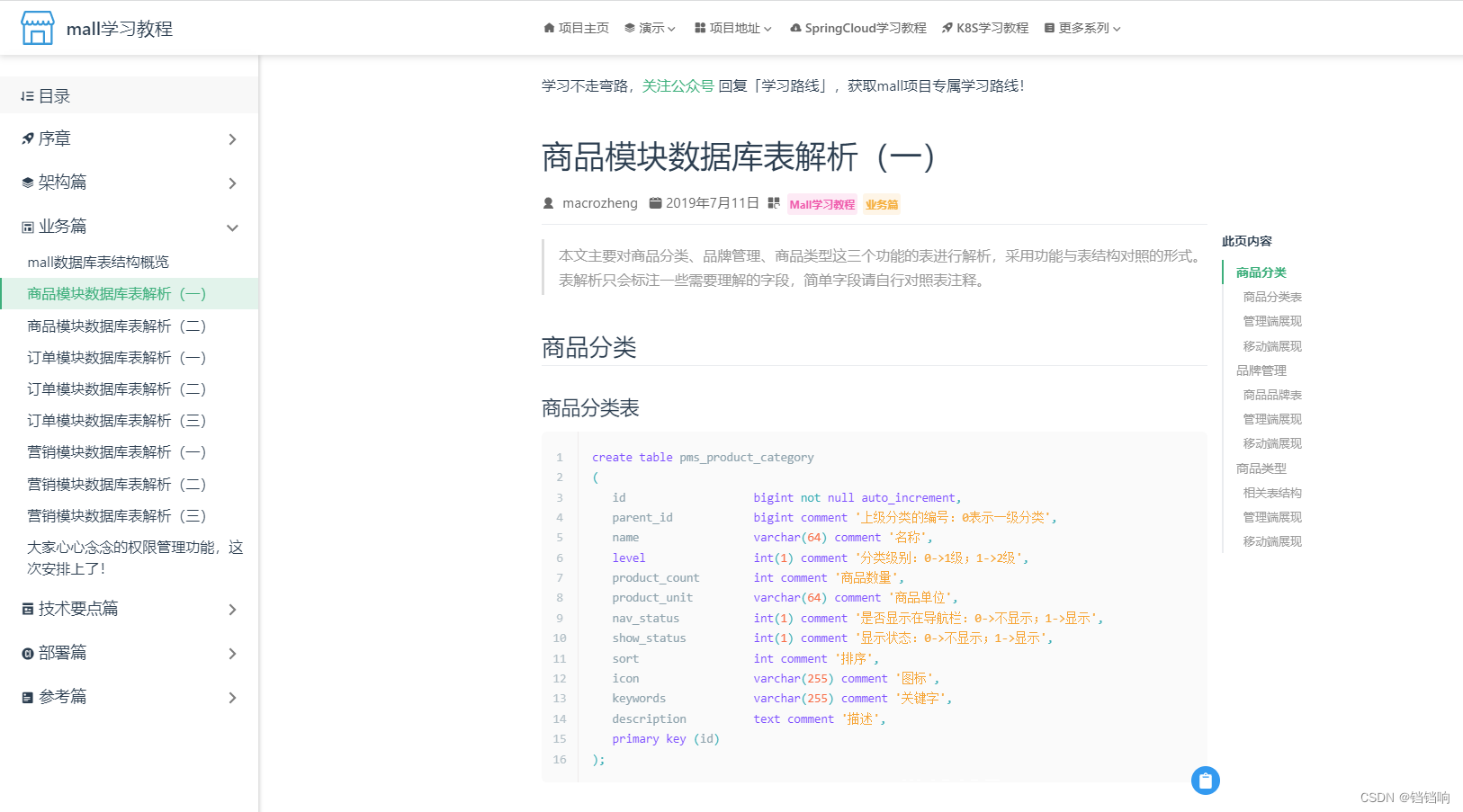Click the layers icon beside 架构篇

tap(28, 183)
